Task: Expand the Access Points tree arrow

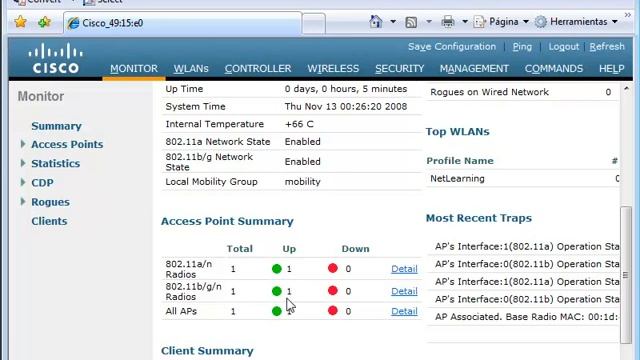Action: [x=23, y=144]
